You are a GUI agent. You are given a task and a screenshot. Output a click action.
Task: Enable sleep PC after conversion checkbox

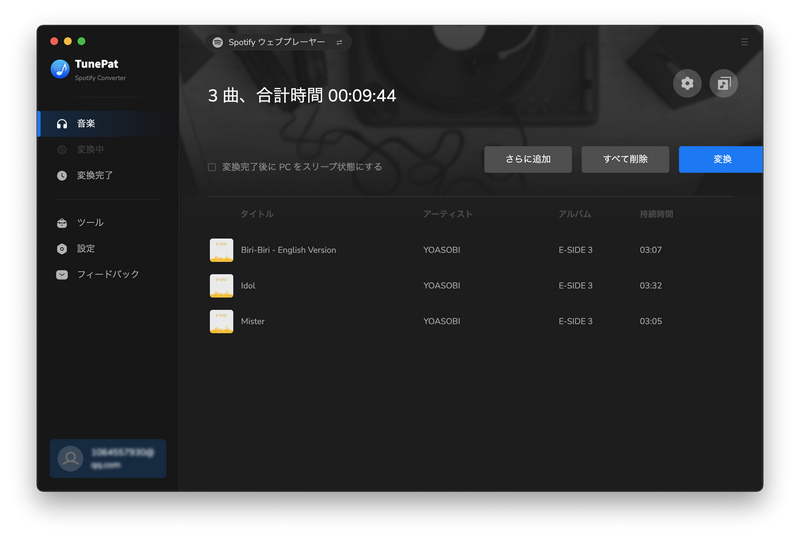pyautogui.click(x=212, y=167)
